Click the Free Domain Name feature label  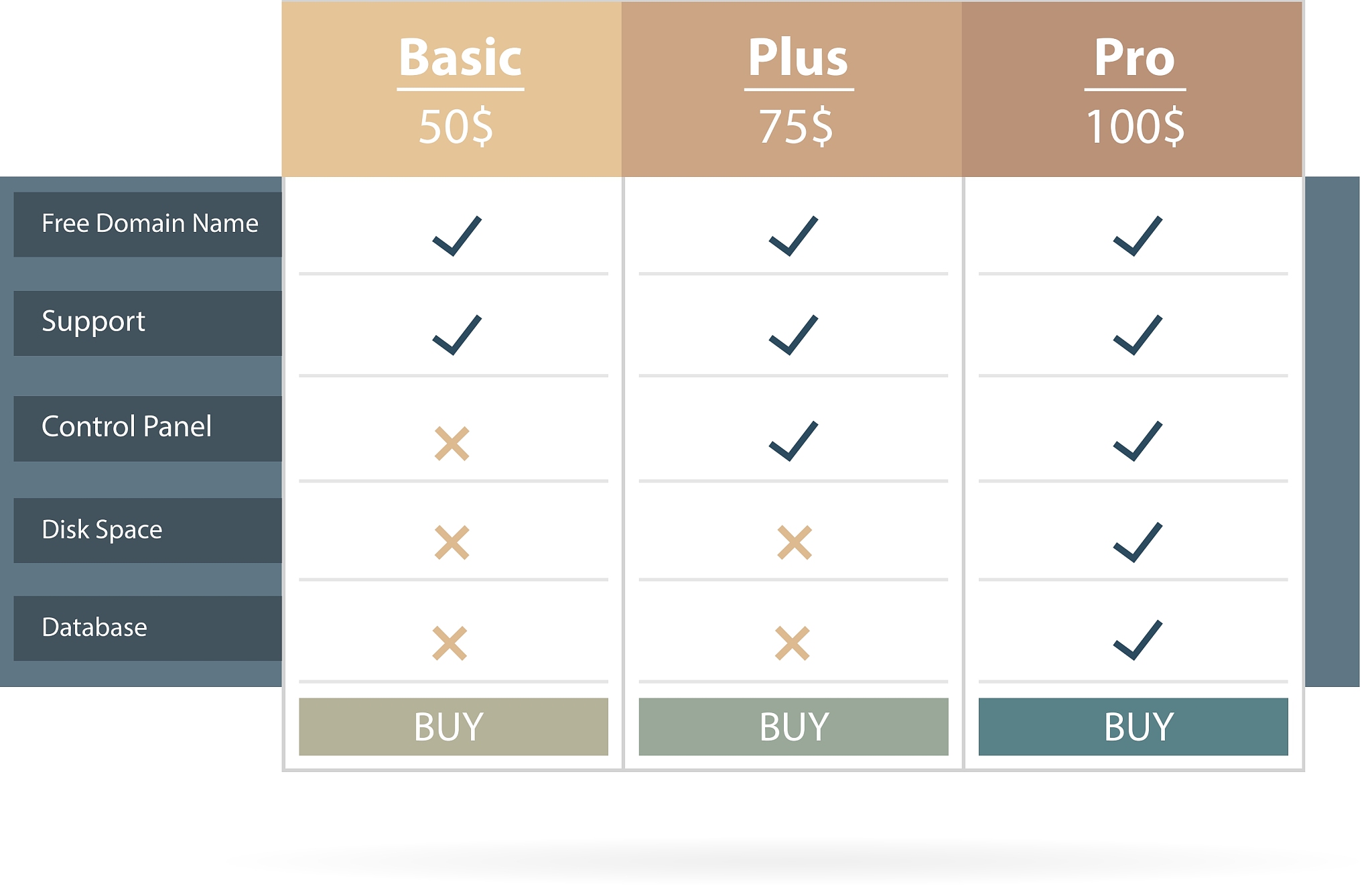pos(149,224)
